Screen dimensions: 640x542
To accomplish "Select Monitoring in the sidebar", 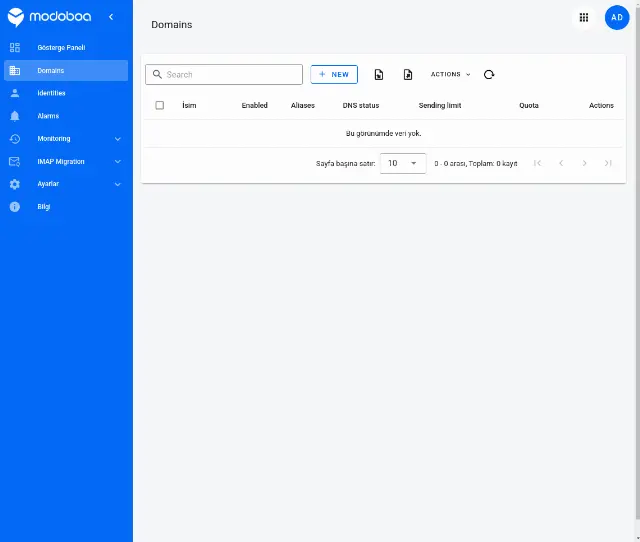I will (x=66, y=139).
